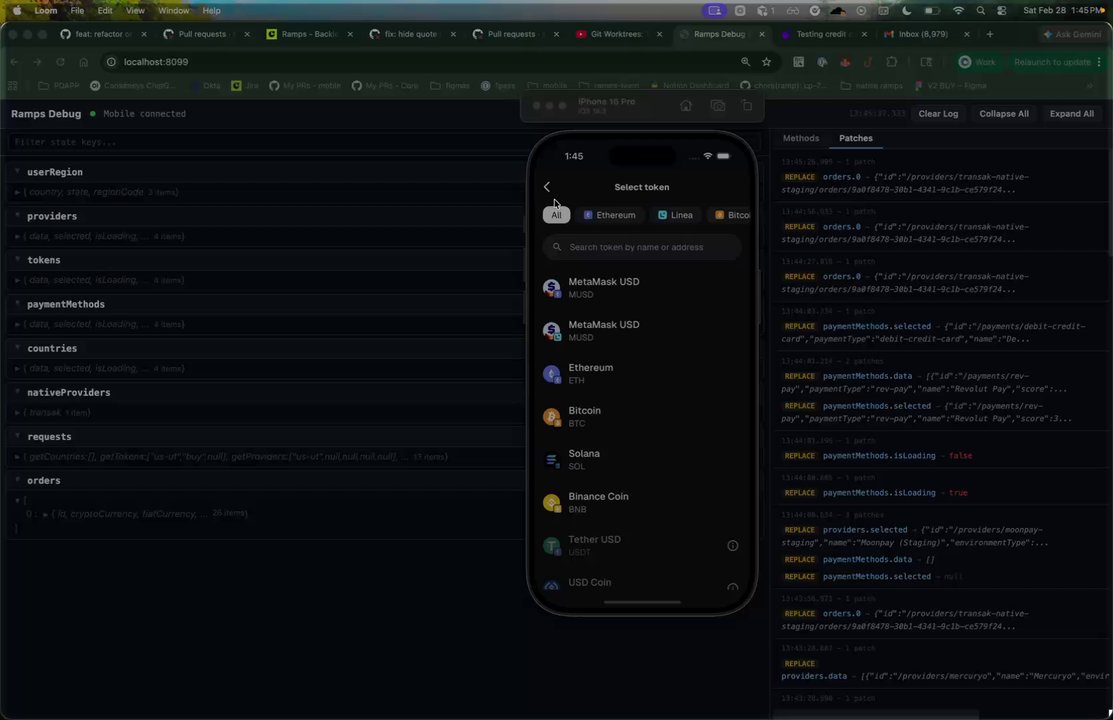Filter tokens by Ethereum network chip
Screen dimensions: 1113x720
(609, 215)
